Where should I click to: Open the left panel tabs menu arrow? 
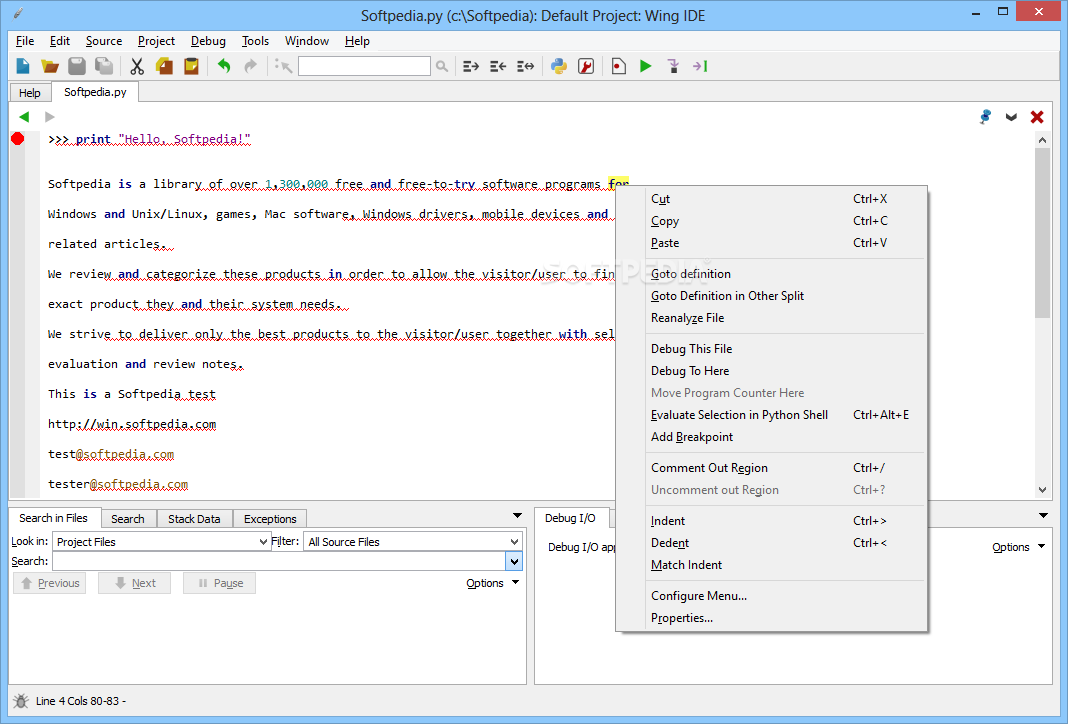[517, 516]
